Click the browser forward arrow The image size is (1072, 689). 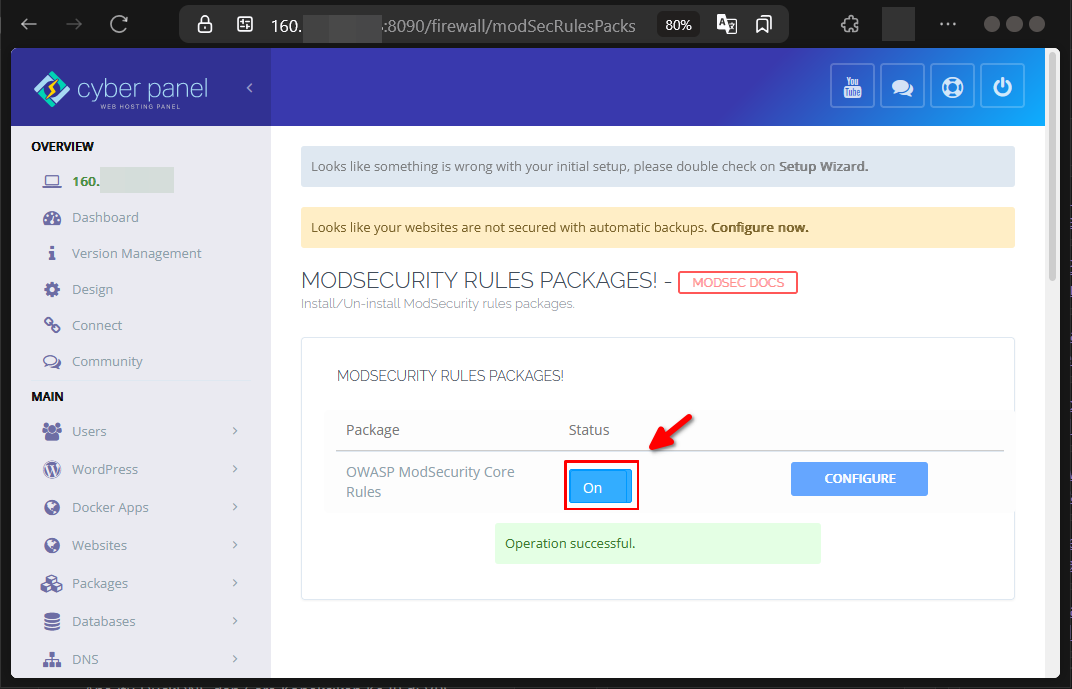tap(73, 25)
